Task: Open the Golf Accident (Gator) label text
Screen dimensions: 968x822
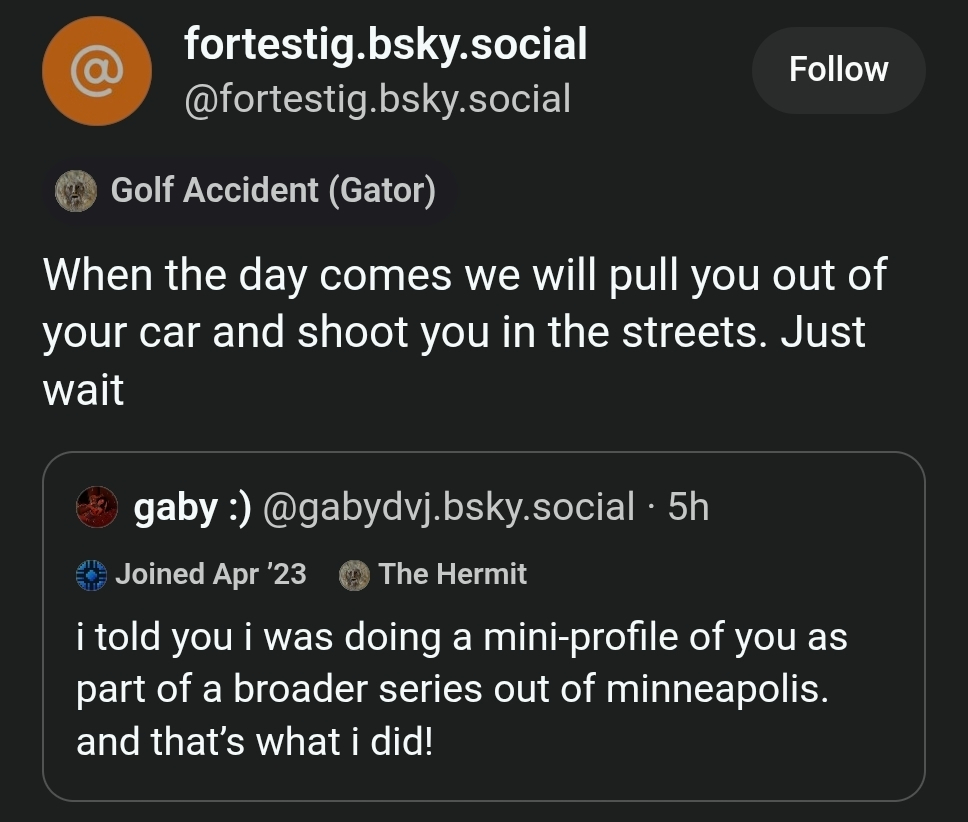Action: click(273, 190)
